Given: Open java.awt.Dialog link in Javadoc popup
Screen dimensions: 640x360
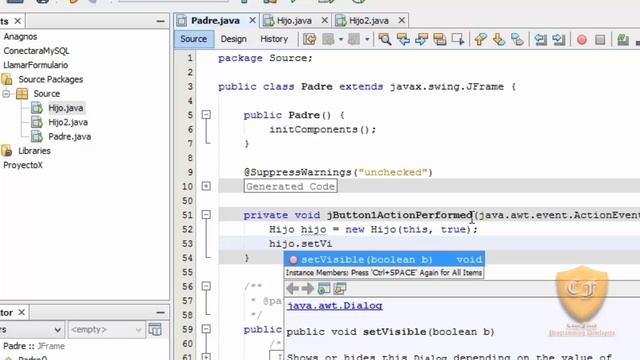Looking at the screenshot, I should [x=334, y=306].
